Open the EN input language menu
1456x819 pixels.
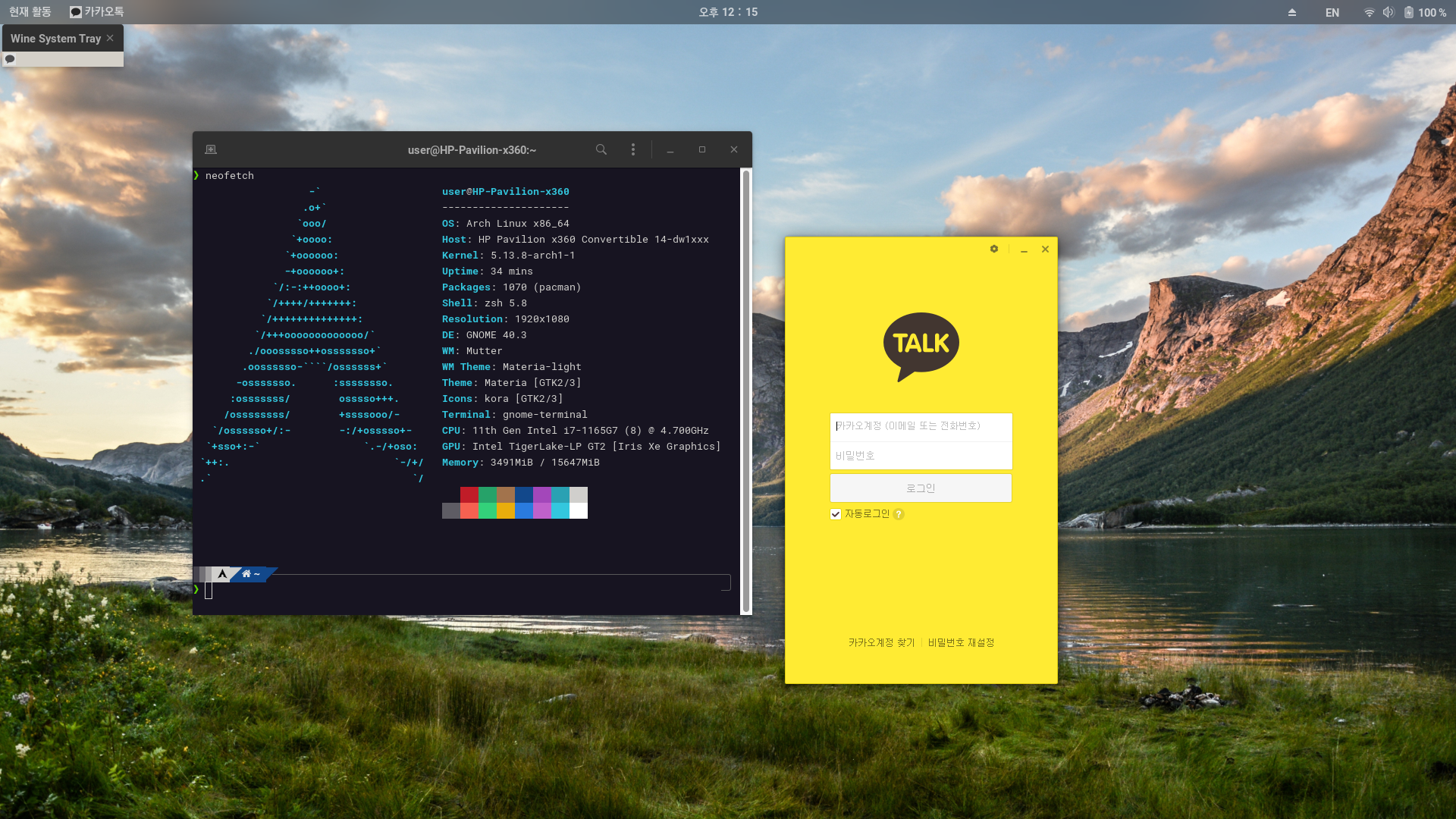pos(1332,12)
